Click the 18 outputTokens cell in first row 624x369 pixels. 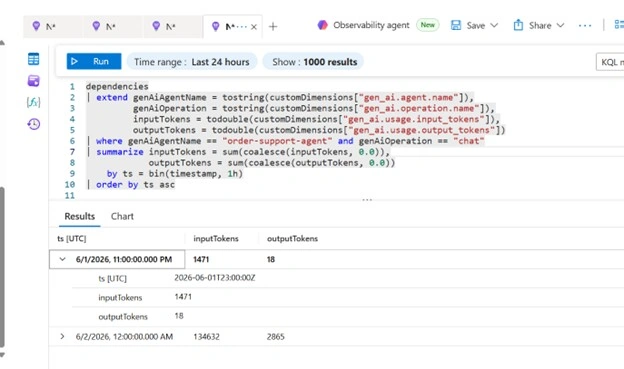point(271,259)
